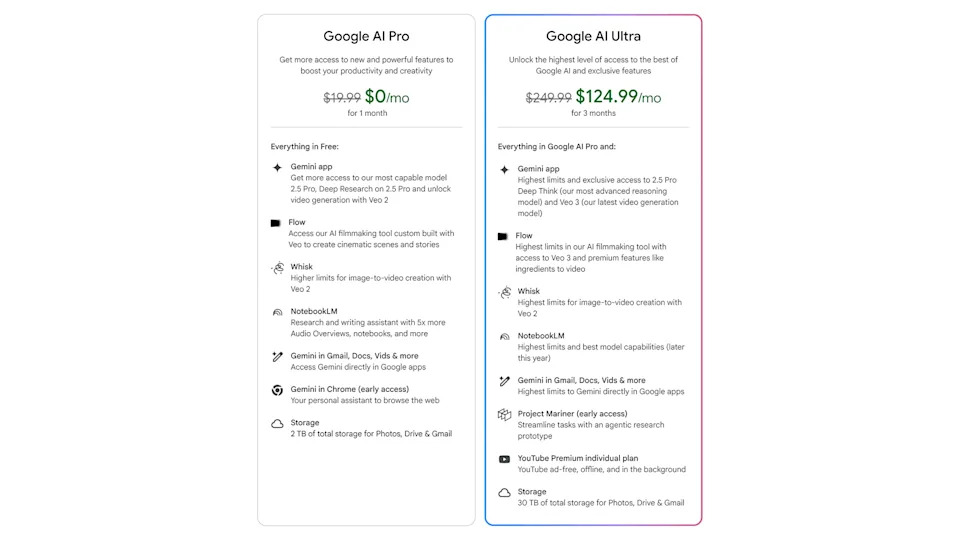960x540 pixels.
Task: Click the Whisk icon in Pro plan
Action: pos(277,268)
